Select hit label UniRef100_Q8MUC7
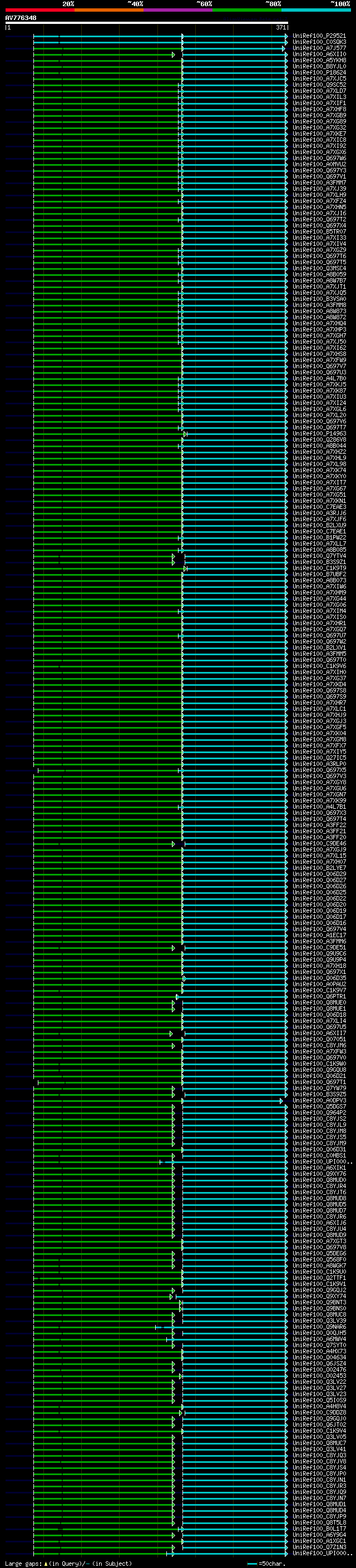The width and height of the screenshot is (356, 1568). pyautogui.click(x=319, y=1443)
